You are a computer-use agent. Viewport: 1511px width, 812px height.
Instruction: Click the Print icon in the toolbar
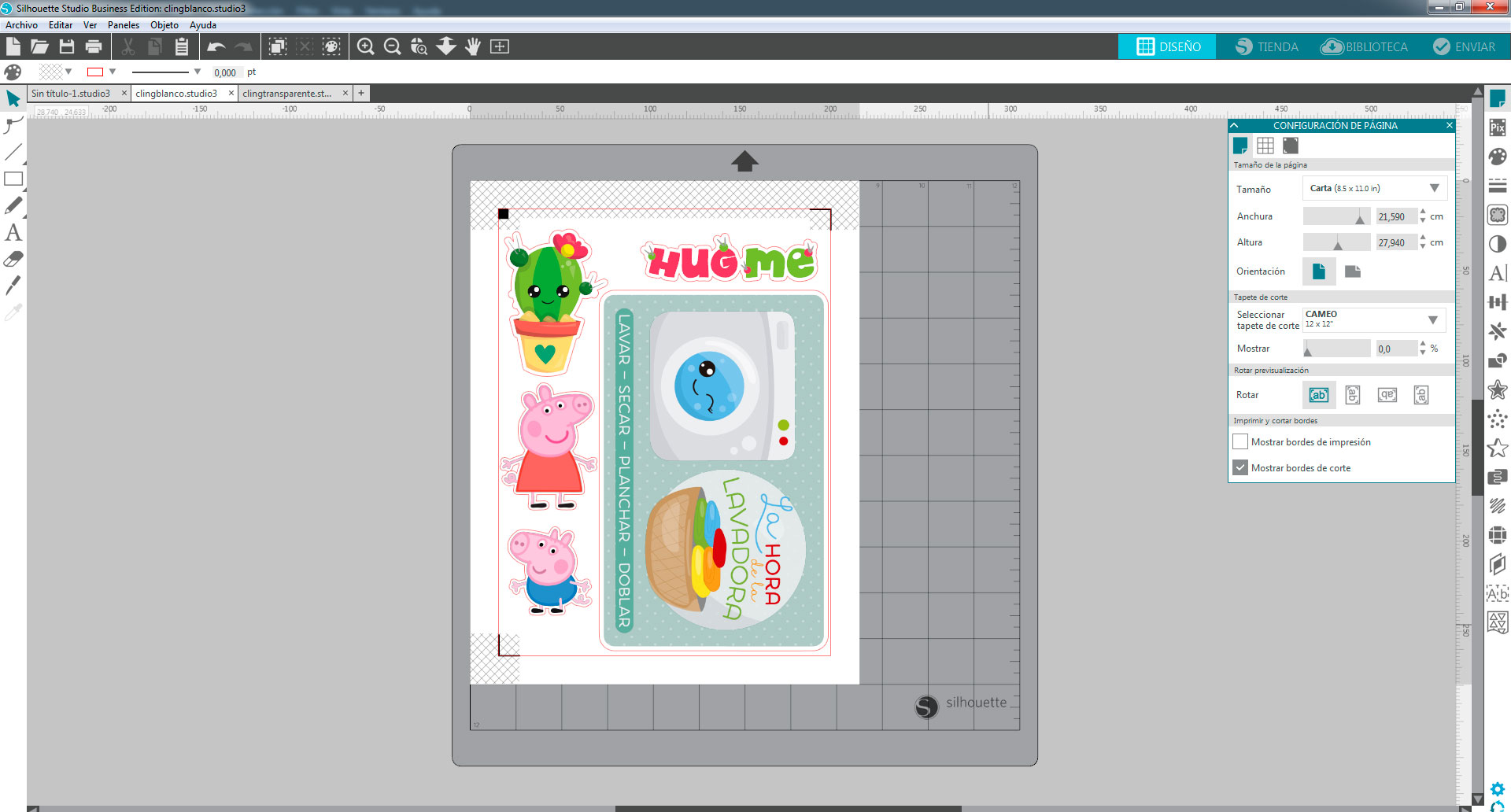(x=94, y=46)
